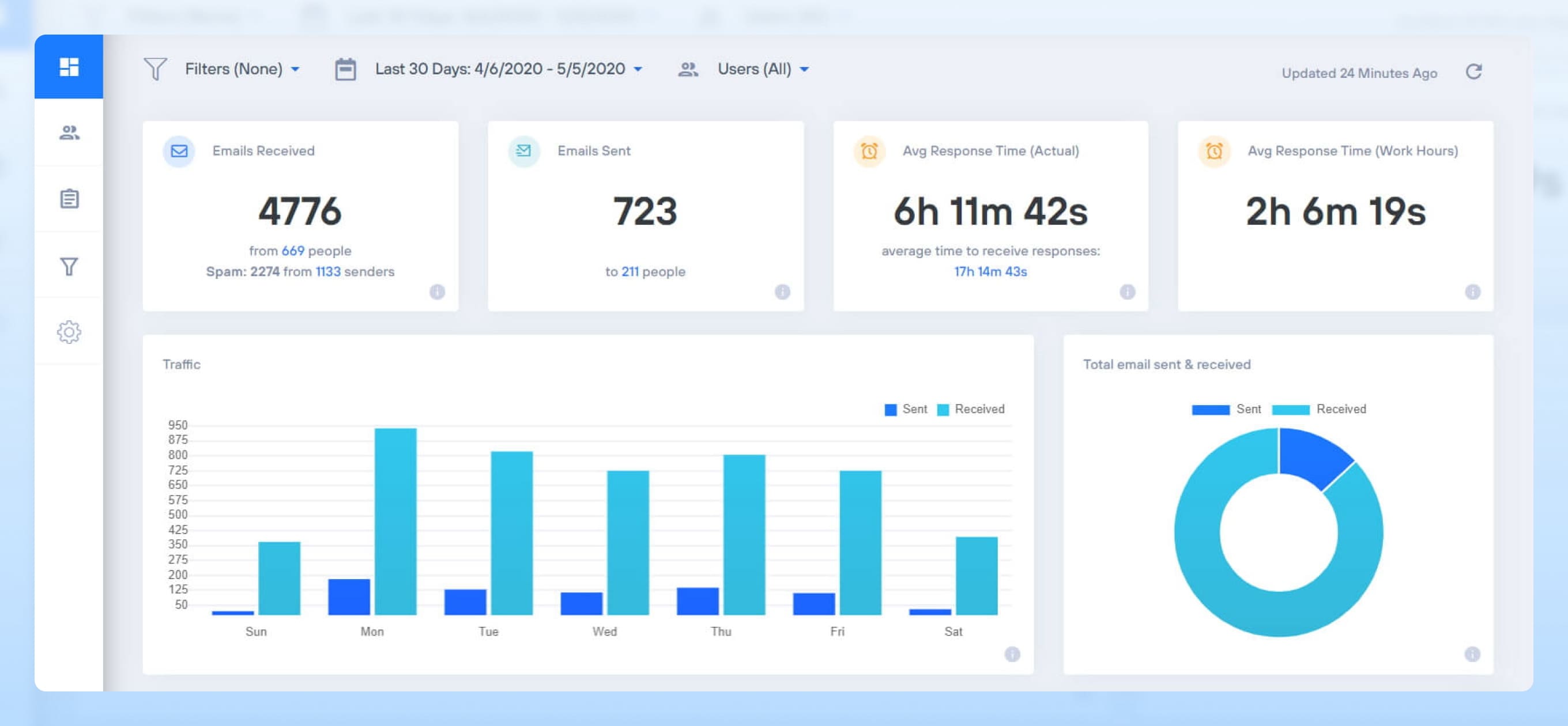Open info icon on Emails Received card
The image size is (1568, 726).
click(437, 292)
